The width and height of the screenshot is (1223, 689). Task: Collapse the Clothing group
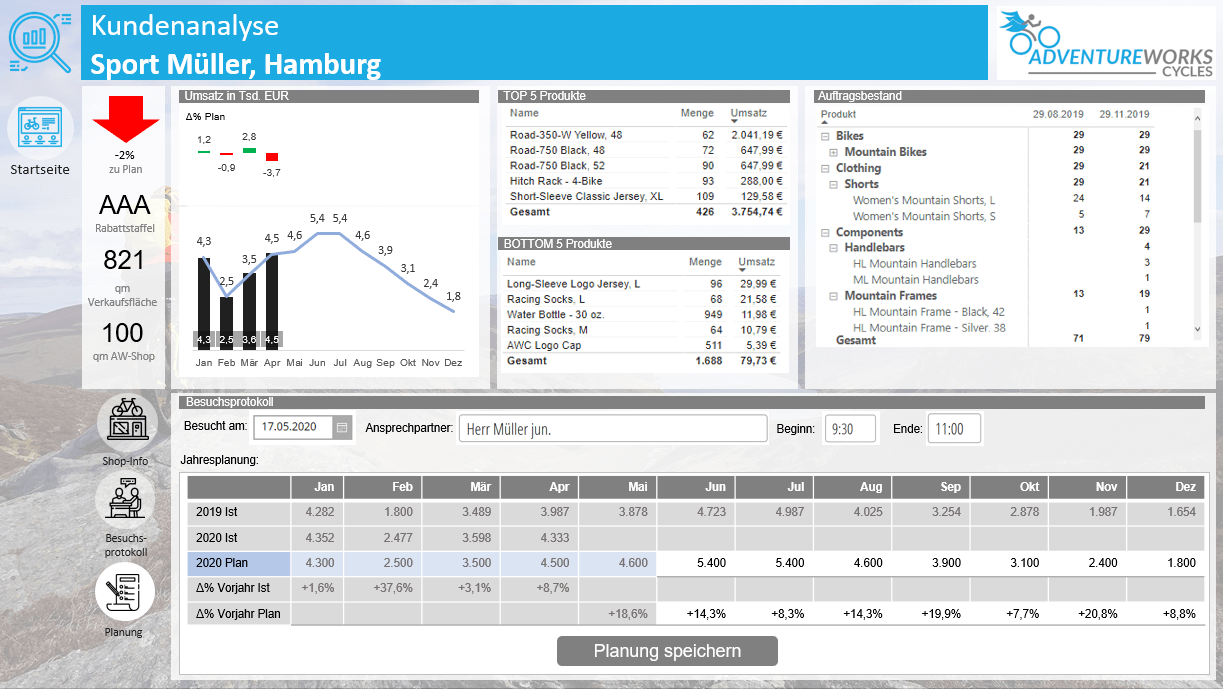[x=825, y=168]
